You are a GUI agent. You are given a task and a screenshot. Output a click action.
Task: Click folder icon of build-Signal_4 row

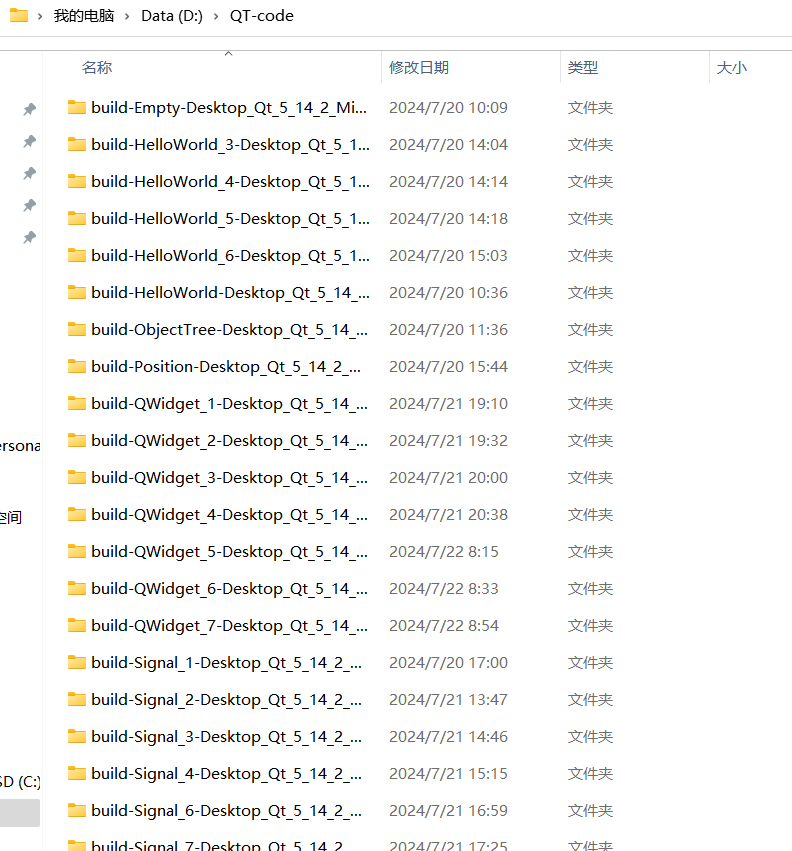[77, 773]
